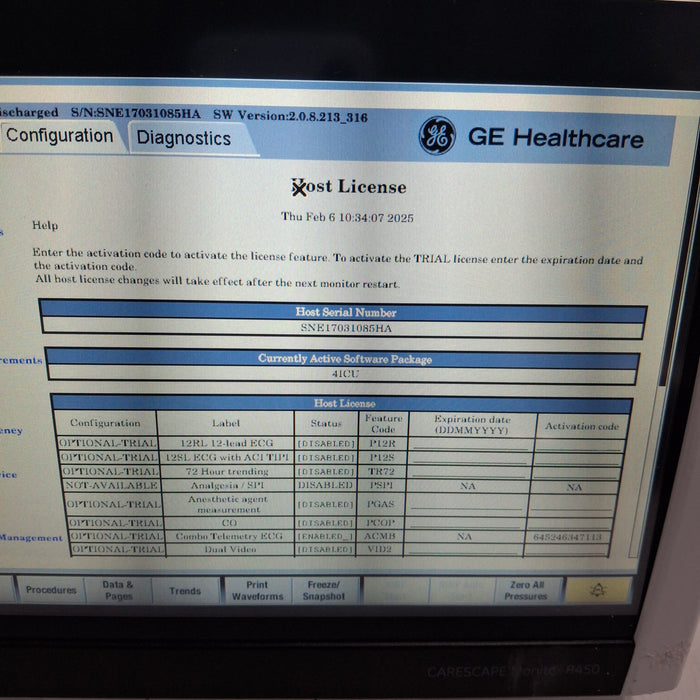Click activation code field for 12RL ECG
The height and width of the screenshot is (700, 700).
pyautogui.click(x=580, y=445)
